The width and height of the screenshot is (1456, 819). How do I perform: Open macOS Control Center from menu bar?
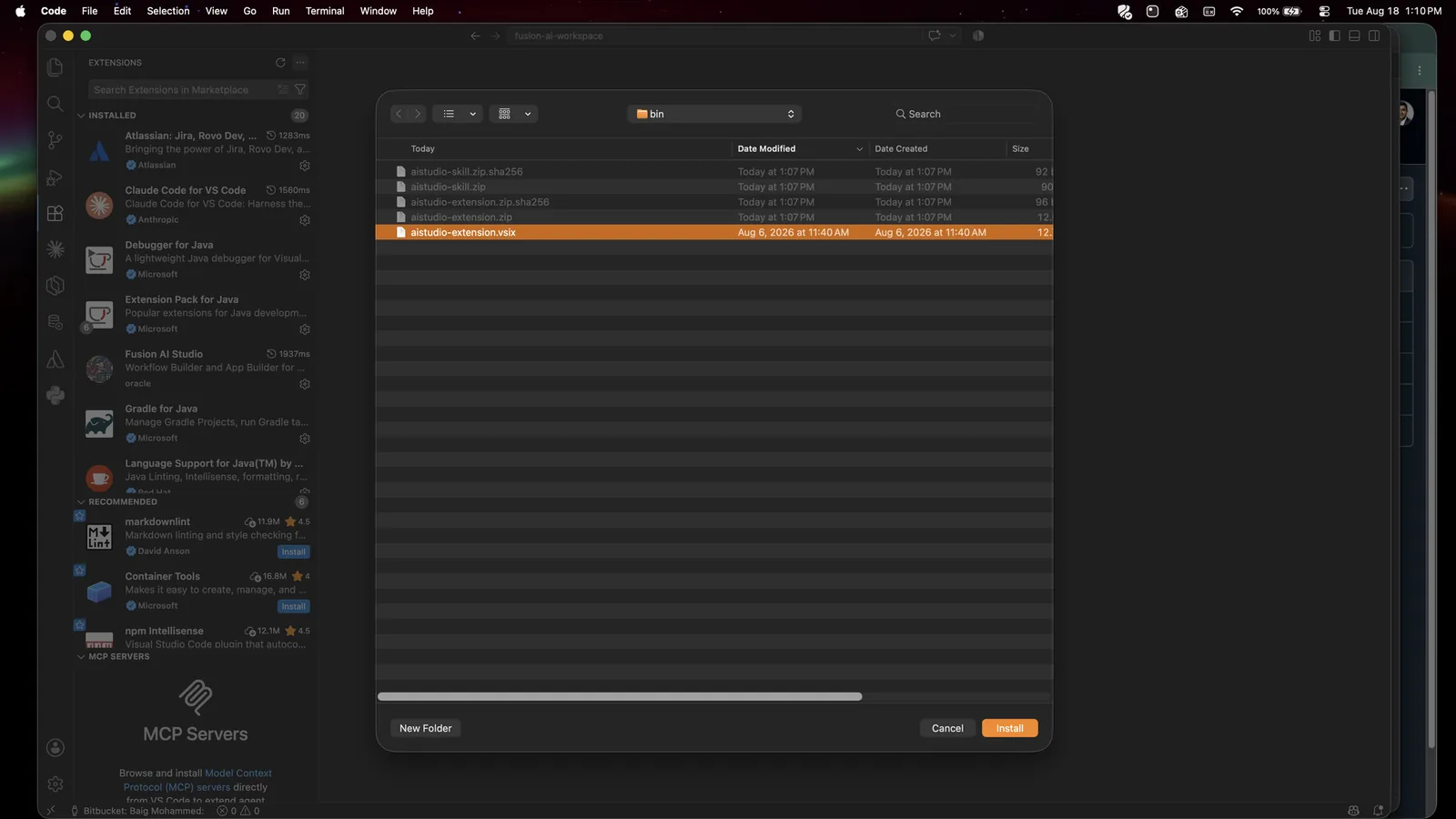(x=1325, y=11)
